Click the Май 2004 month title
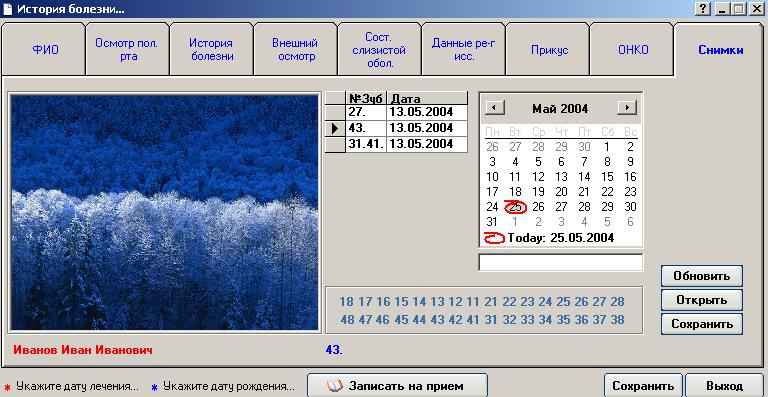Image resolution: width=768 pixels, height=397 pixels. (x=560, y=109)
